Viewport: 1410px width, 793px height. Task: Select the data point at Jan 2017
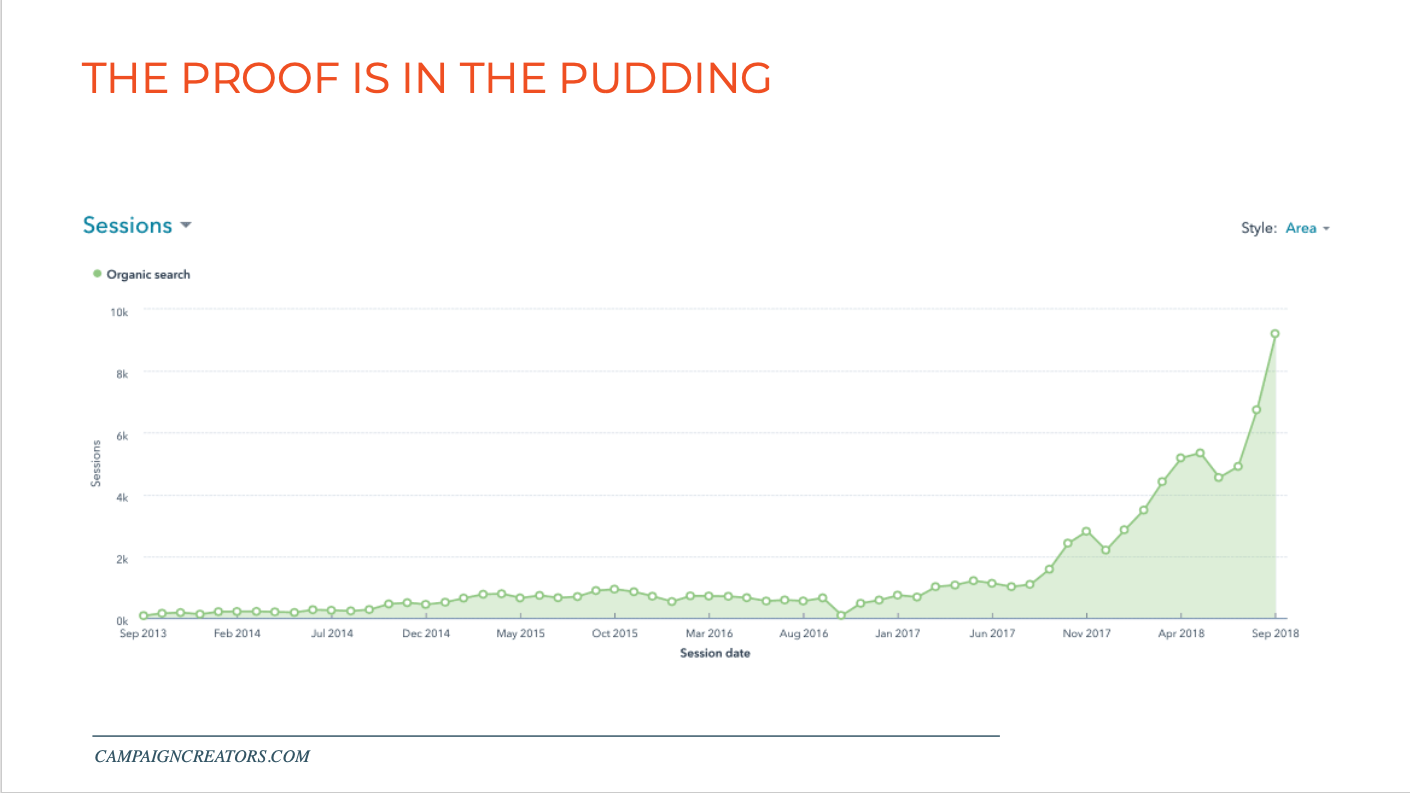point(898,595)
